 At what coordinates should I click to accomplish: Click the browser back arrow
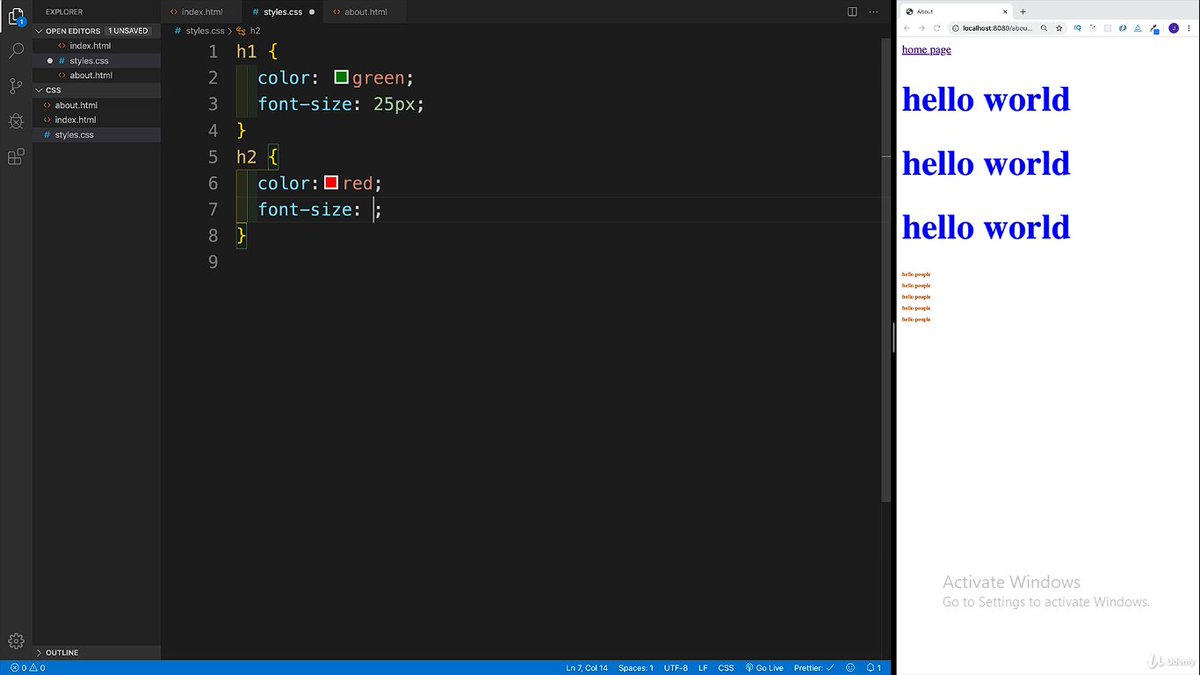pyautogui.click(x=907, y=28)
